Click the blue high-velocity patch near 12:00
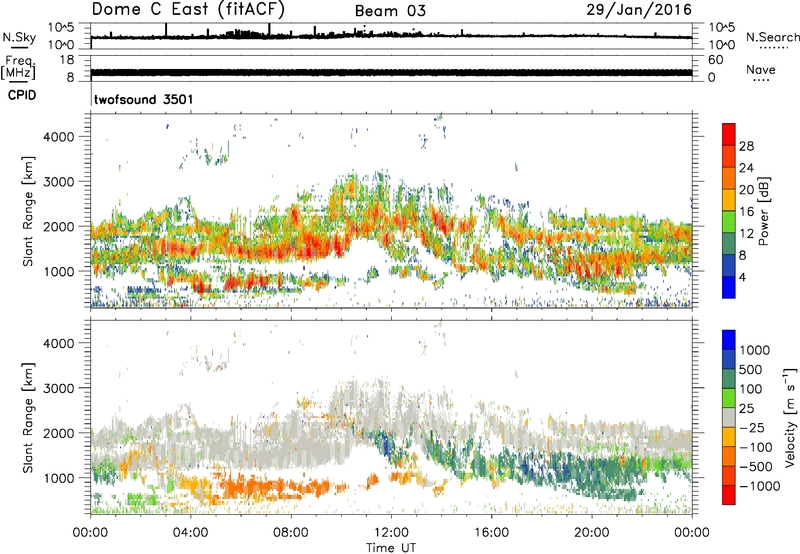800x554 pixels. [385, 443]
